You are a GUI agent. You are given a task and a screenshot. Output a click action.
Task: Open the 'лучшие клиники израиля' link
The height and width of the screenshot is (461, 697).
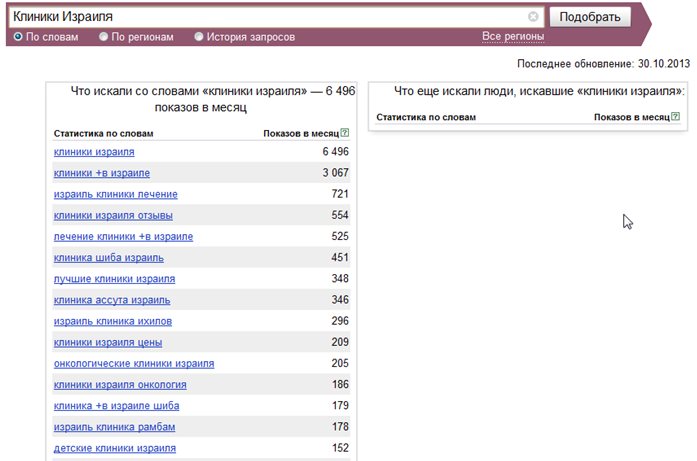pos(114,279)
